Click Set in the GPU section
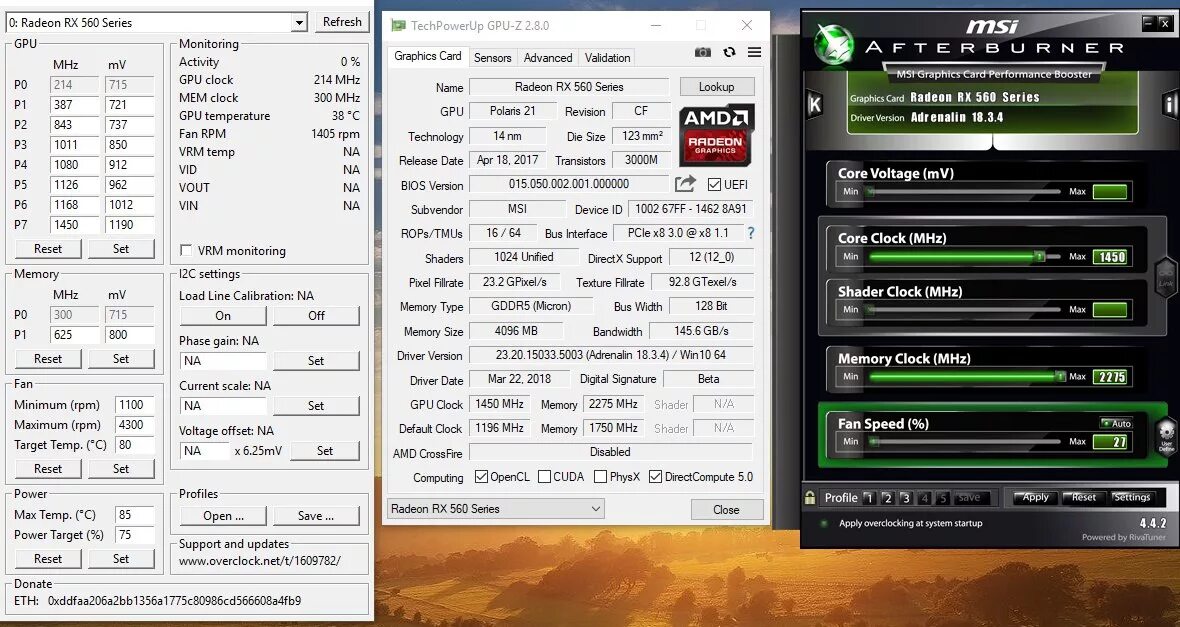This screenshot has height=627, width=1180. click(x=121, y=248)
